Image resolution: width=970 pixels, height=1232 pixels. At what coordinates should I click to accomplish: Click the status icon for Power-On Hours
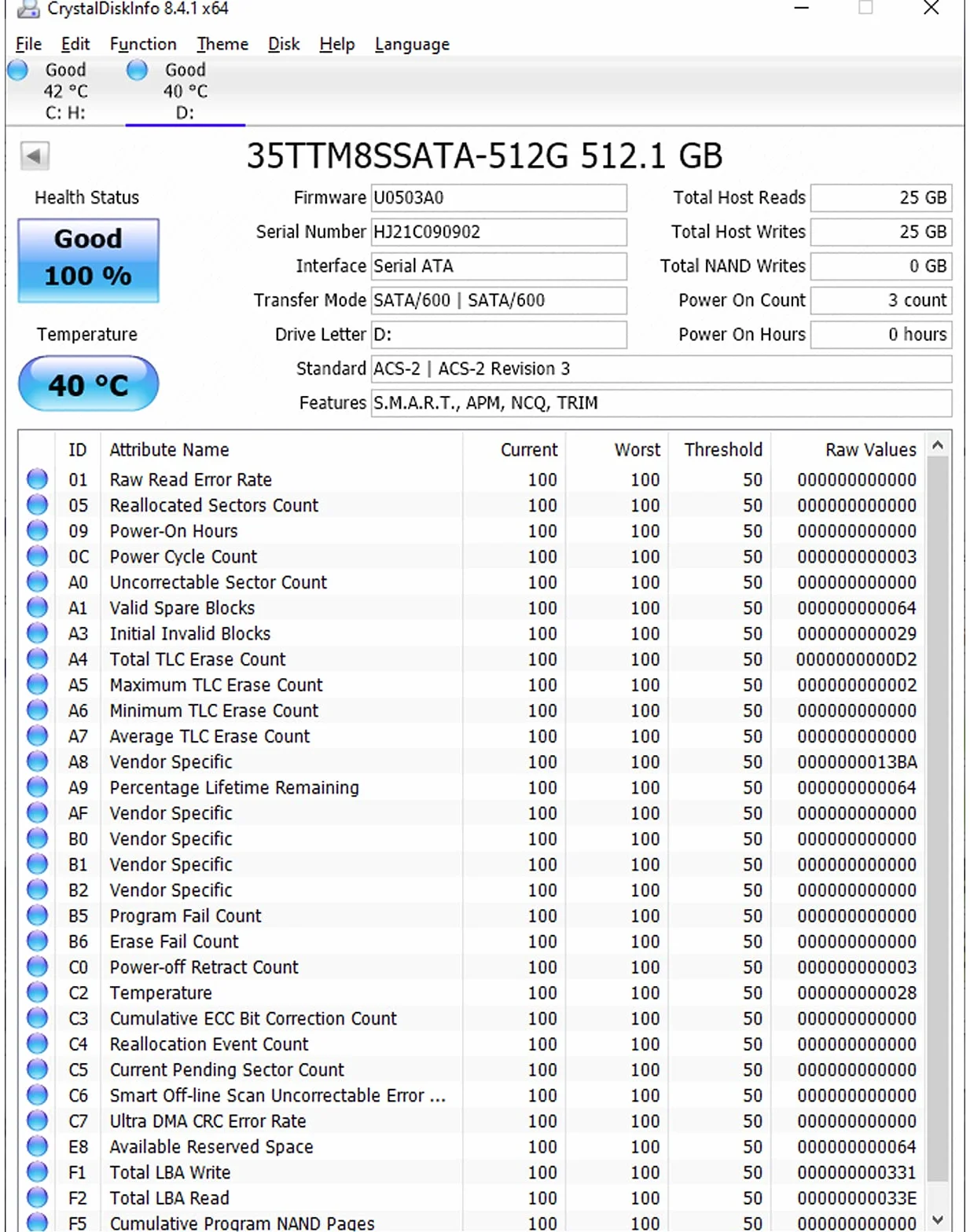tap(37, 530)
